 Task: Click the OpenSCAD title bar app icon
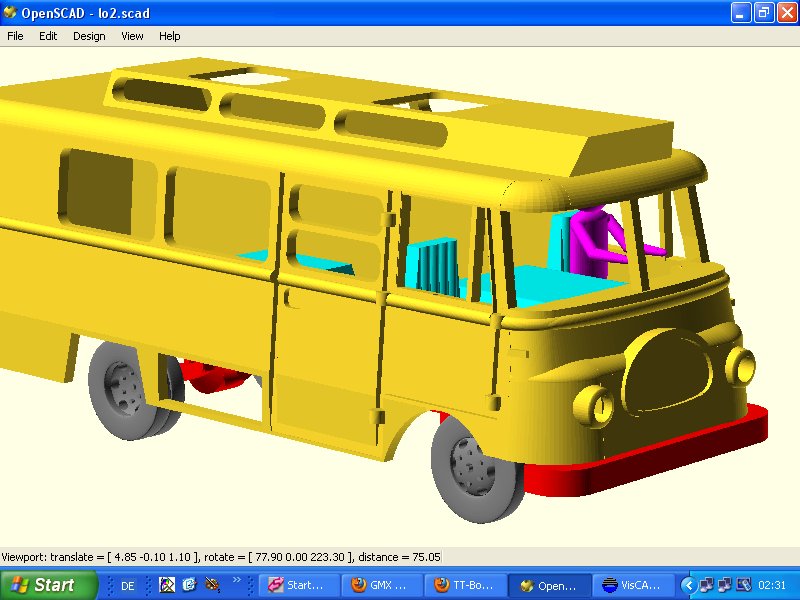11,12
